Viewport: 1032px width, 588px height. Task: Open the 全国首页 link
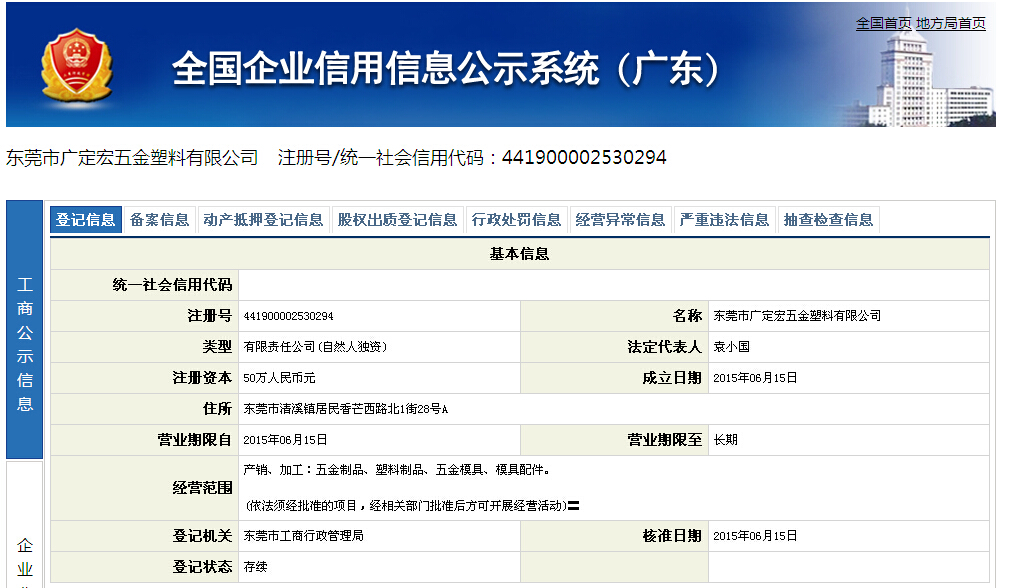(x=883, y=23)
